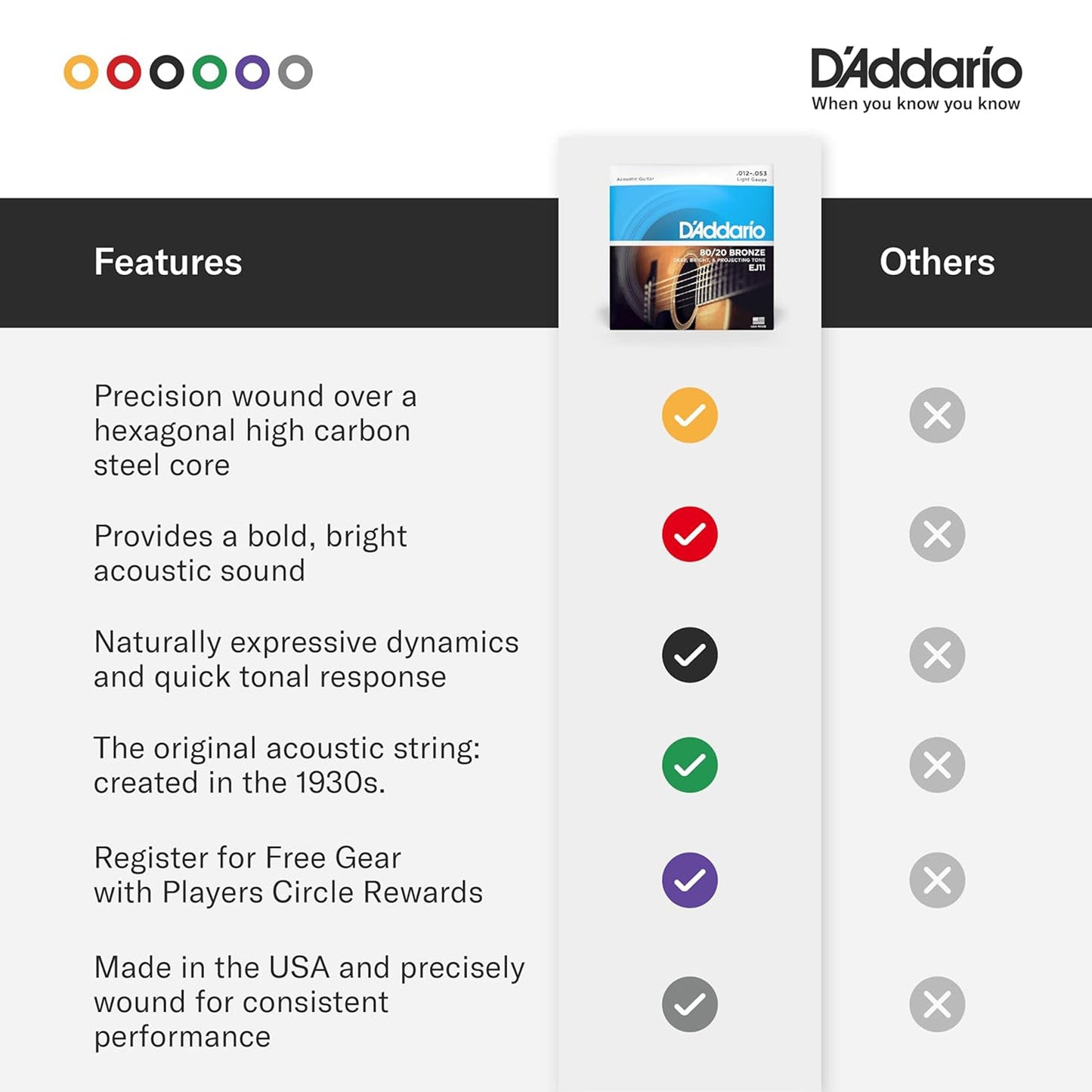The height and width of the screenshot is (1092, 1092).
Task: Select the orange ring in the top color row
Action: click(x=81, y=73)
